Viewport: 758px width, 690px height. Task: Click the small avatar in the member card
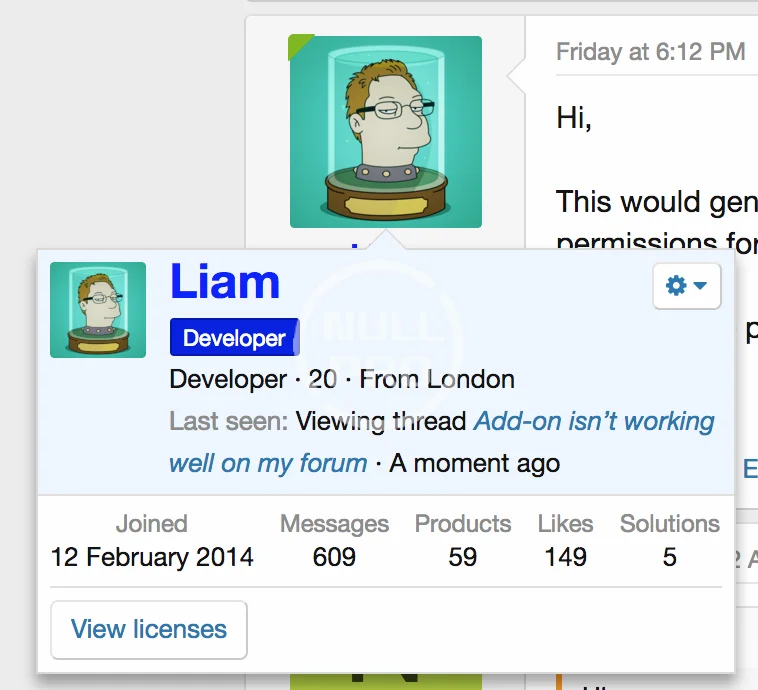(98, 310)
